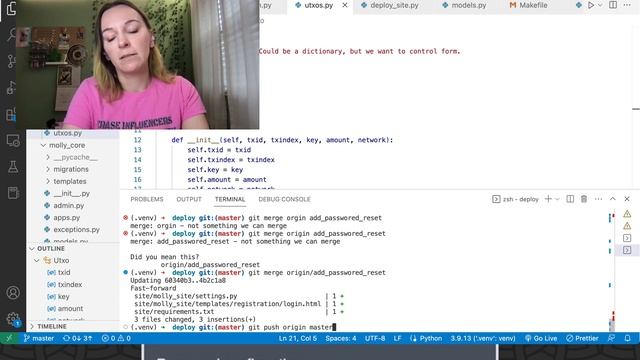Open terminal panel ellipsis actions menu

(598, 199)
